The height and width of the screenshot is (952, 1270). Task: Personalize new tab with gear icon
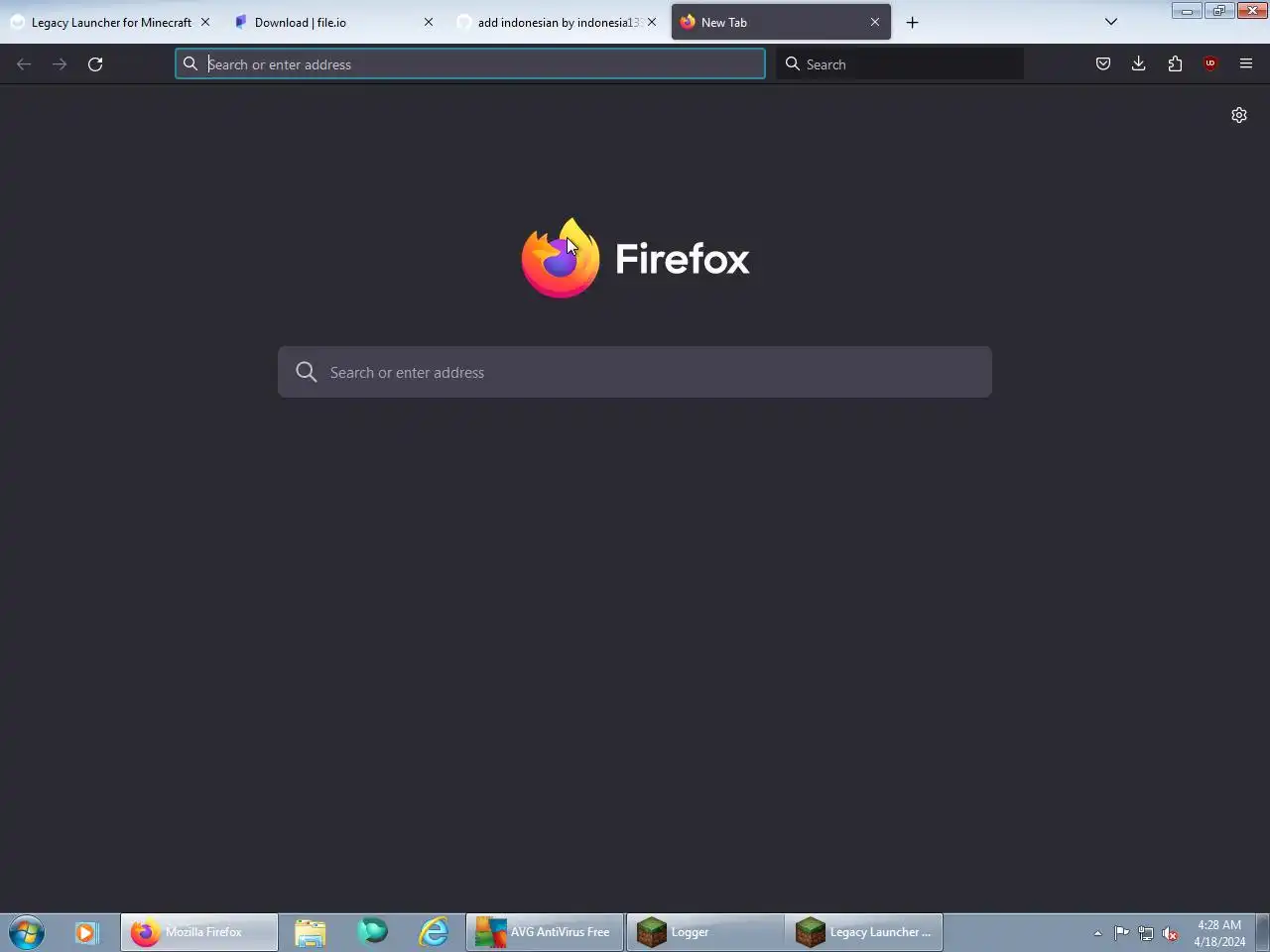pyautogui.click(x=1239, y=115)
